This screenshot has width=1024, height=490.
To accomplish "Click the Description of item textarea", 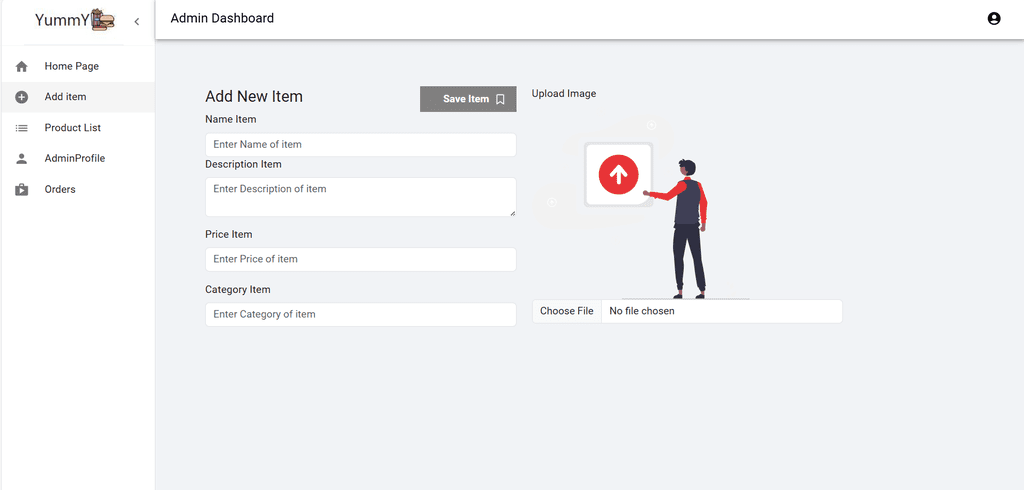I will point(360,197).
